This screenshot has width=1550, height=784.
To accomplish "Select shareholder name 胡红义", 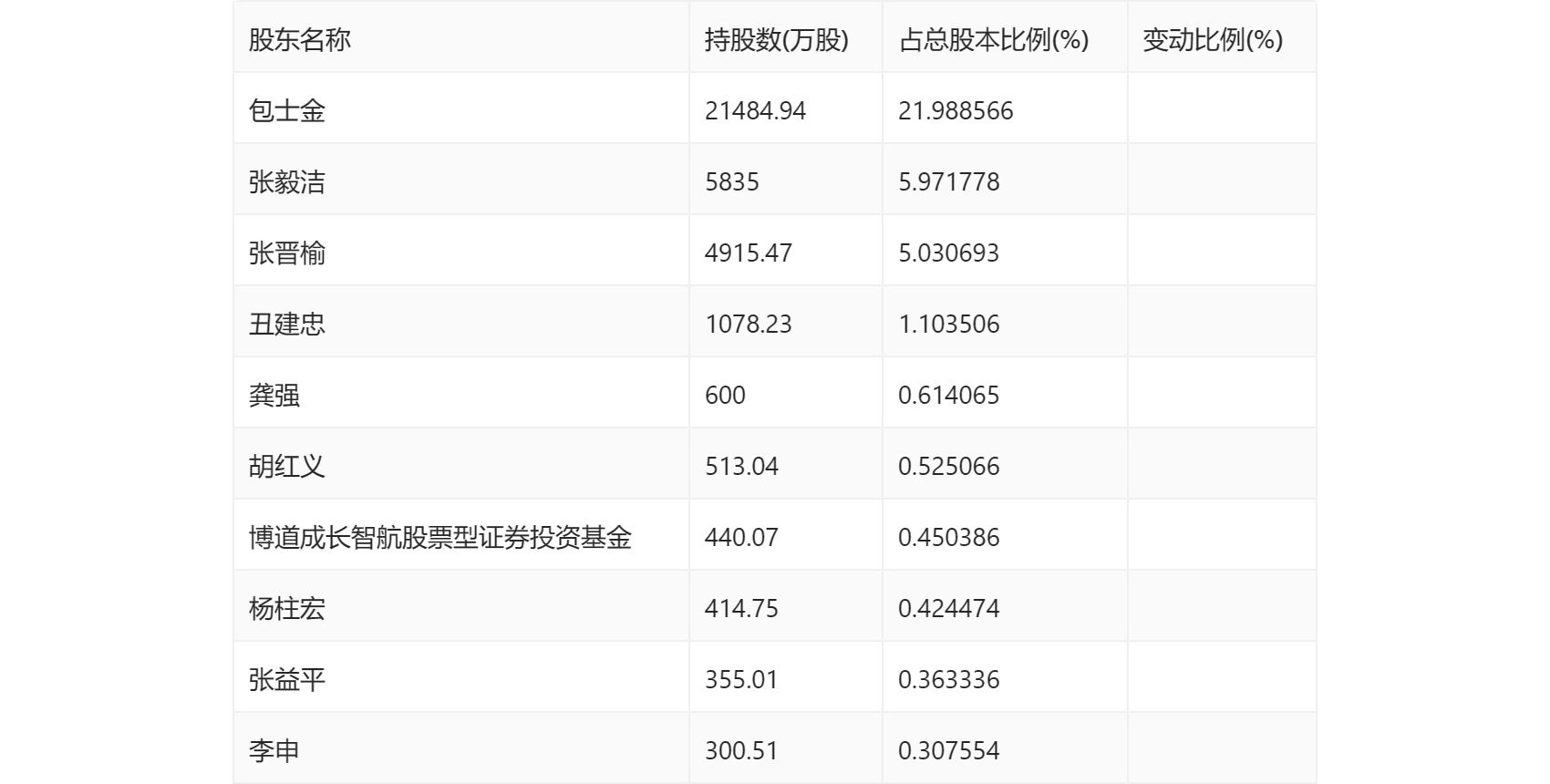I will click(x=287, y=466).
